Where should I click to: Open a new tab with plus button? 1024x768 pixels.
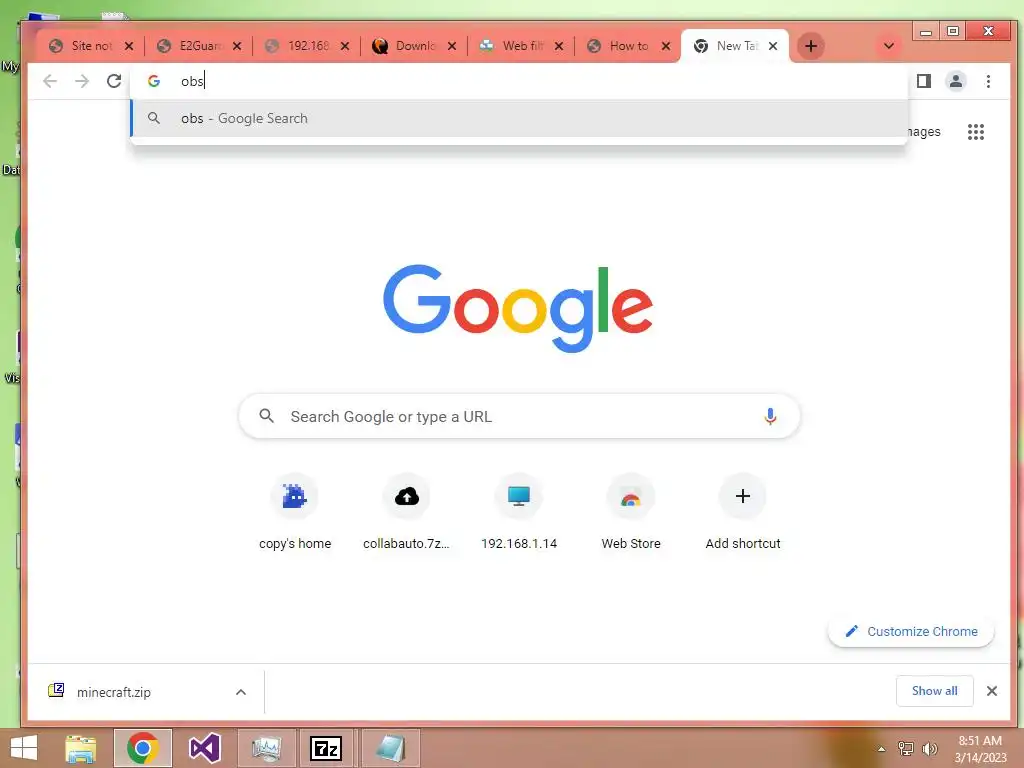pyautogui.click(x=810, y=46)
